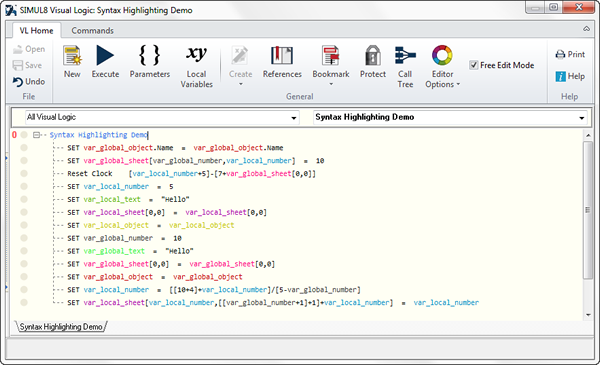Screen dimensions: 600x365
Task: Toggle breakpoint on SET var_global_number = 10
Action: 24,238
